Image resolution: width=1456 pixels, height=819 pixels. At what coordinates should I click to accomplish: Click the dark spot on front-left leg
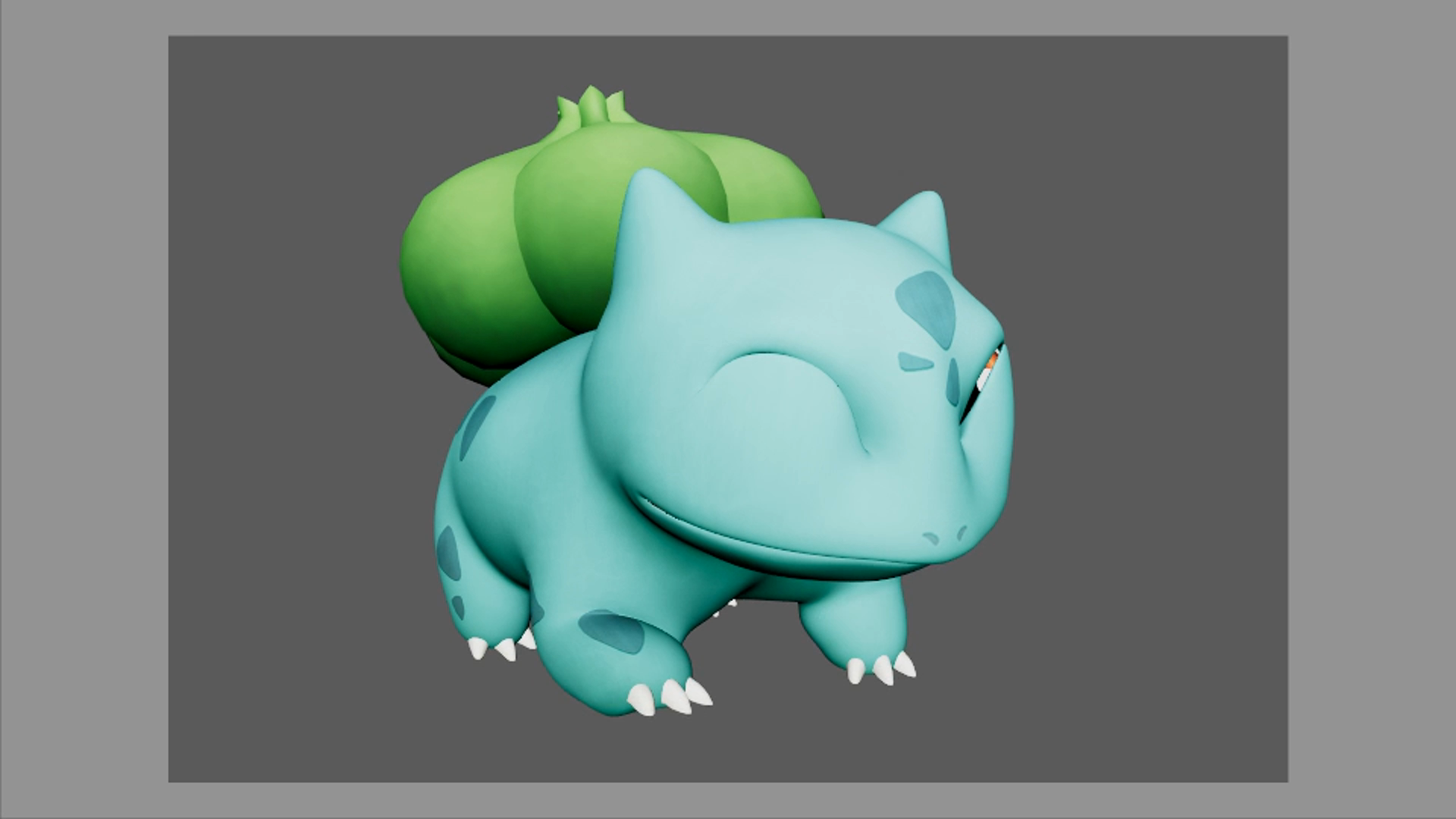coord(611,629)
